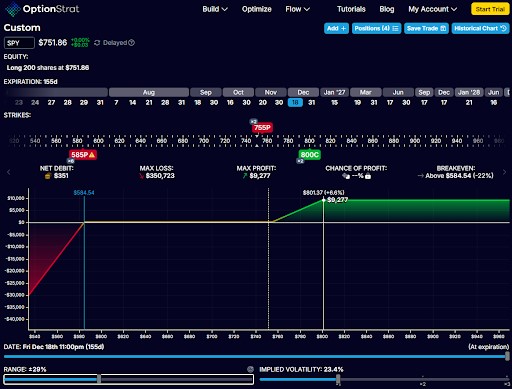The width and height of the screenshot is (512, 389).
Task: Click the $9,277 max profit chart point
Action: (x=323, y=200)
